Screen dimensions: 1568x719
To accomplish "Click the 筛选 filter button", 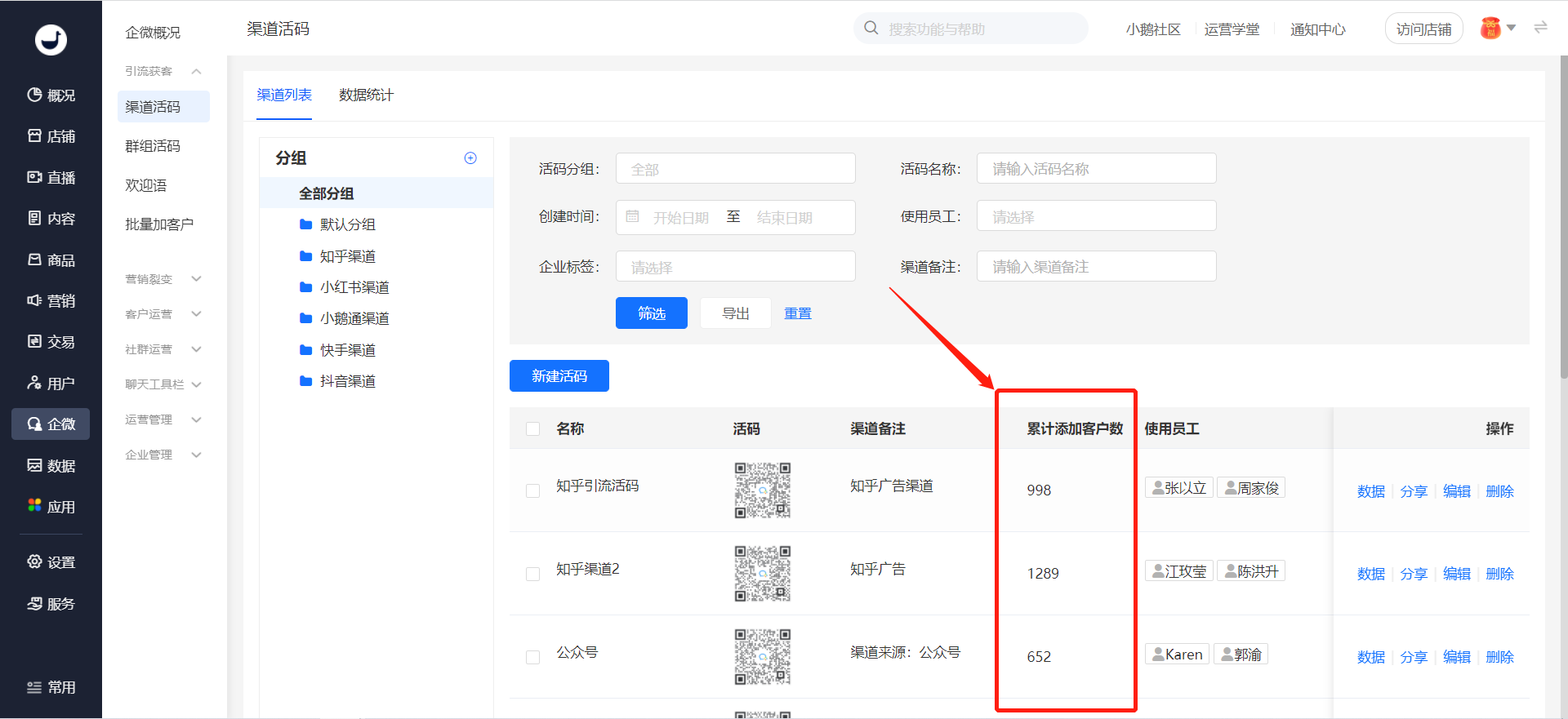I will (x=652, y=313).
